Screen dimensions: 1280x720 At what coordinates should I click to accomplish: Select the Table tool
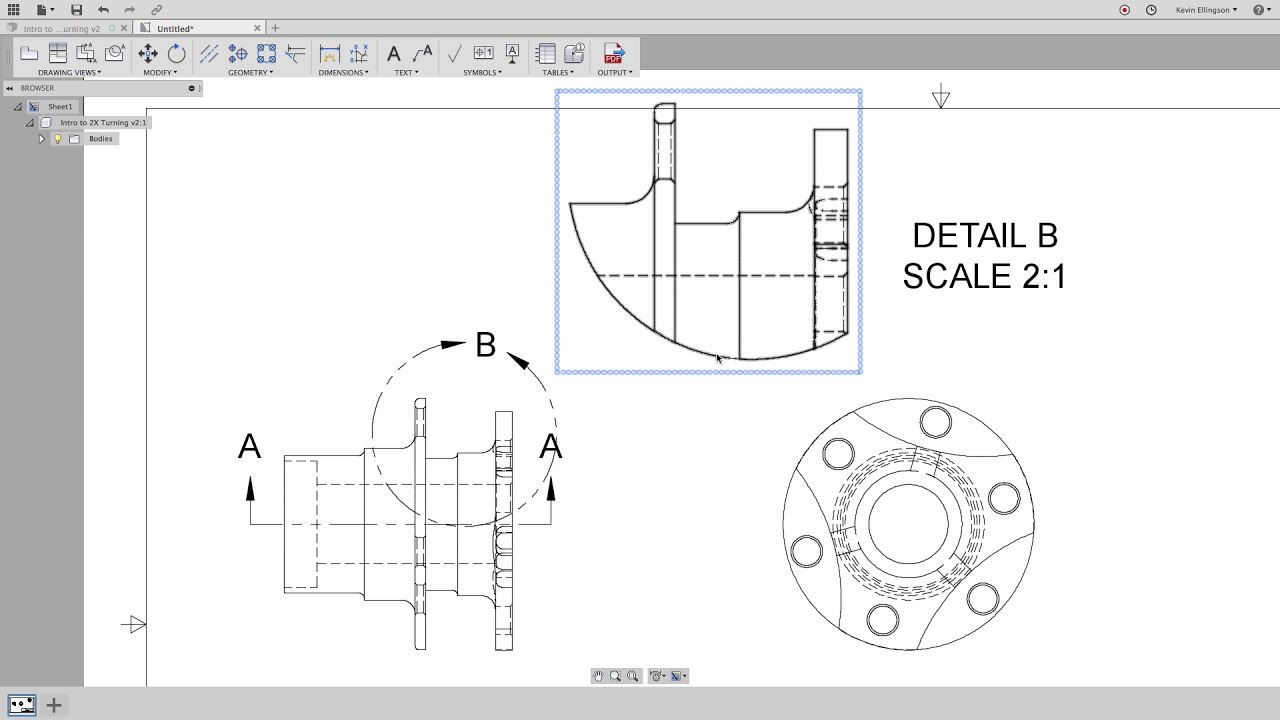pos(546,54)
